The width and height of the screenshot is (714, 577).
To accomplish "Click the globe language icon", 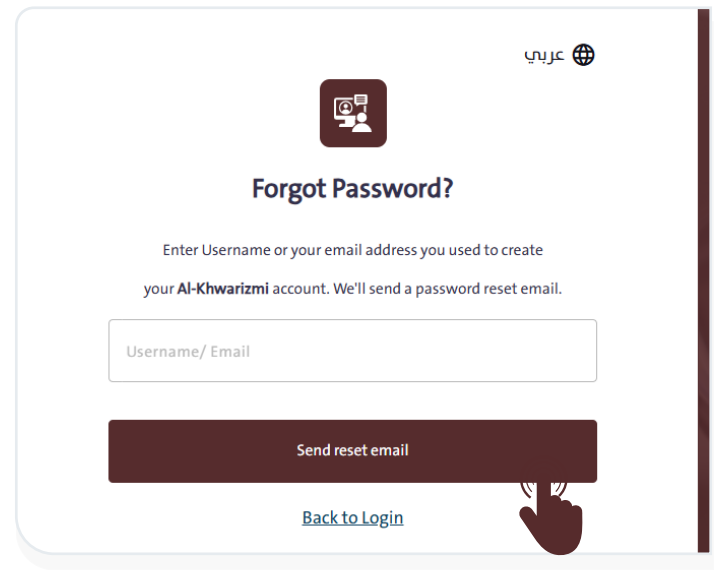I will click(583, 55).
